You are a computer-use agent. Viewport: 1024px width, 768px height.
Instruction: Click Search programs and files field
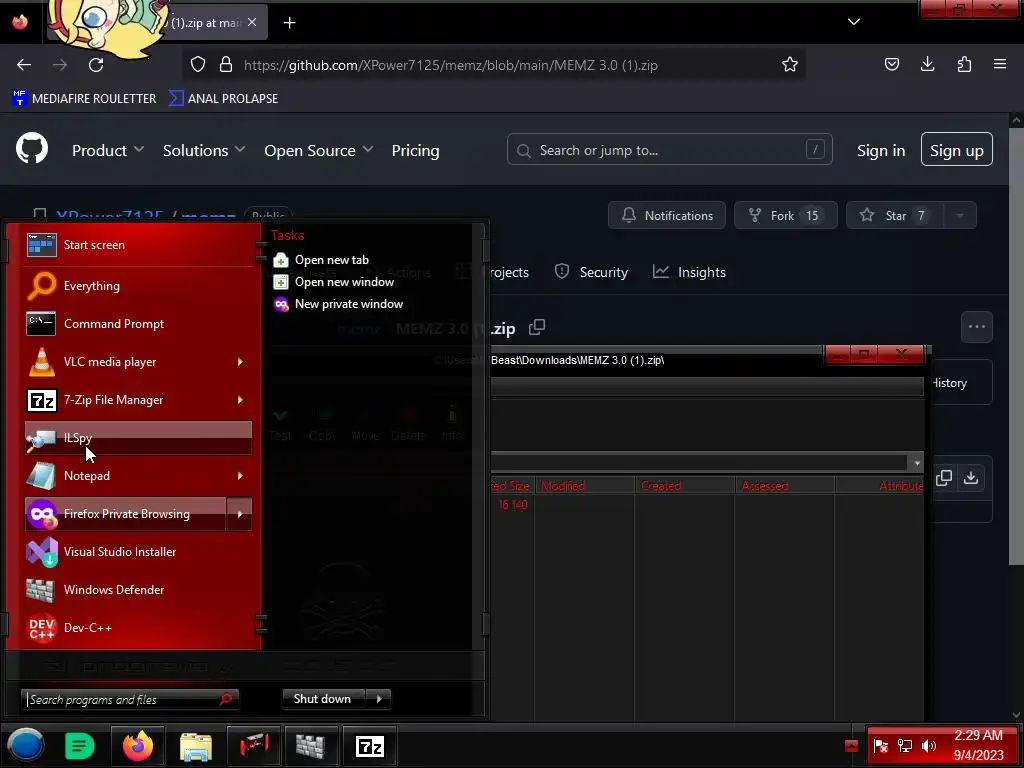point(130,699)
